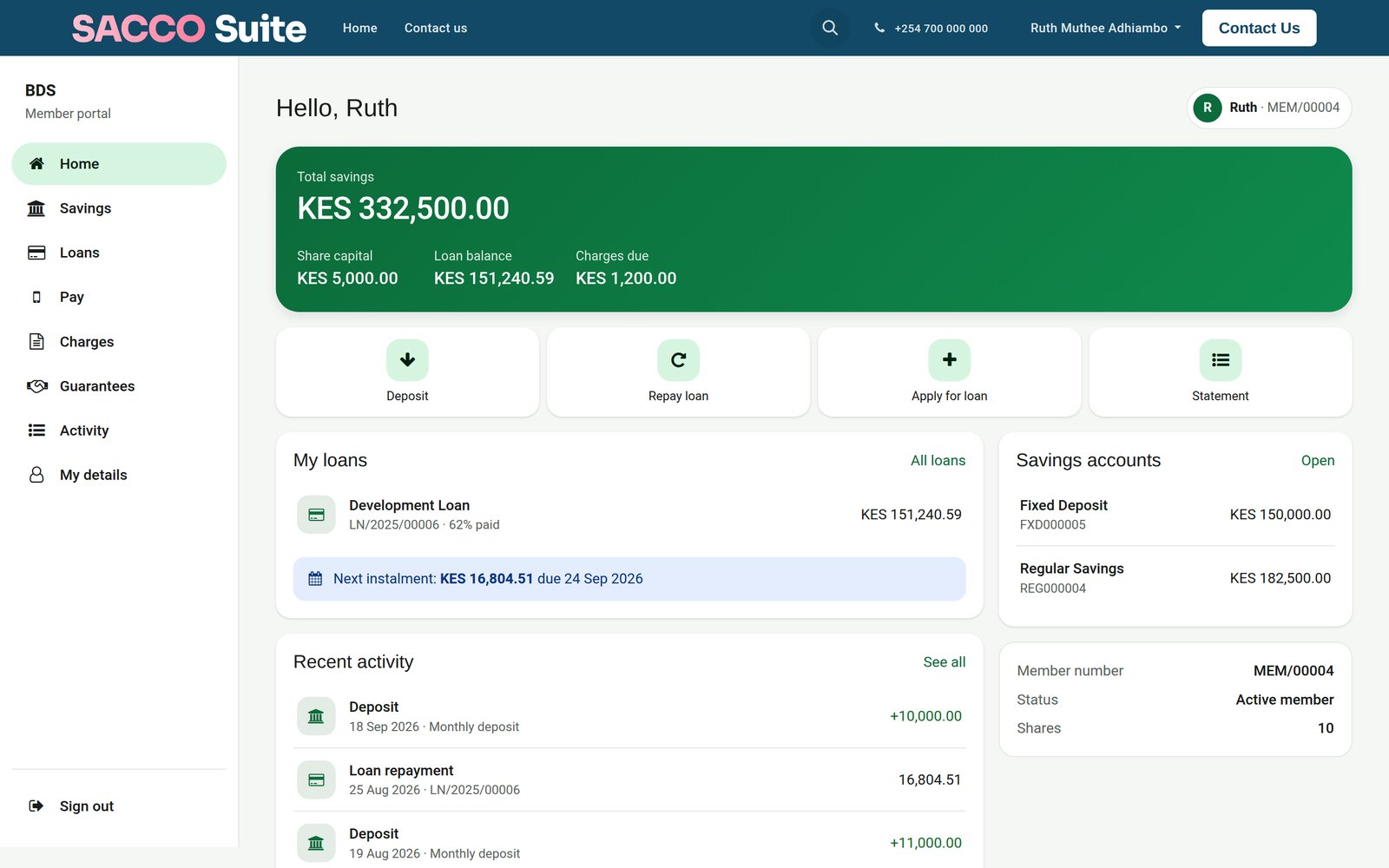Click the KES 332,500.00 total savings amount

click(403, 208)
